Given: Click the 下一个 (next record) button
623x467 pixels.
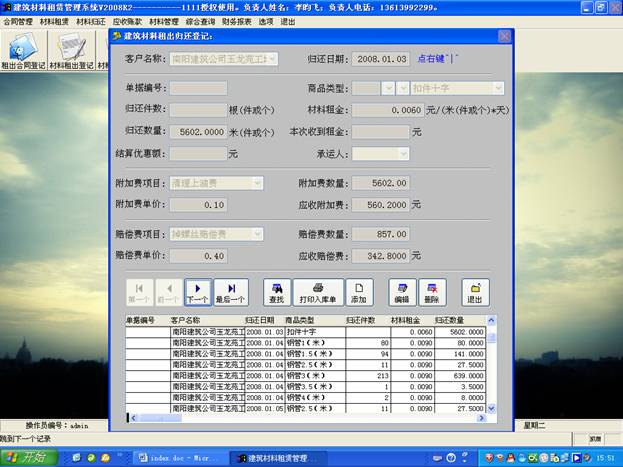Looking at the screenshot, I should (x=198, y=291).
